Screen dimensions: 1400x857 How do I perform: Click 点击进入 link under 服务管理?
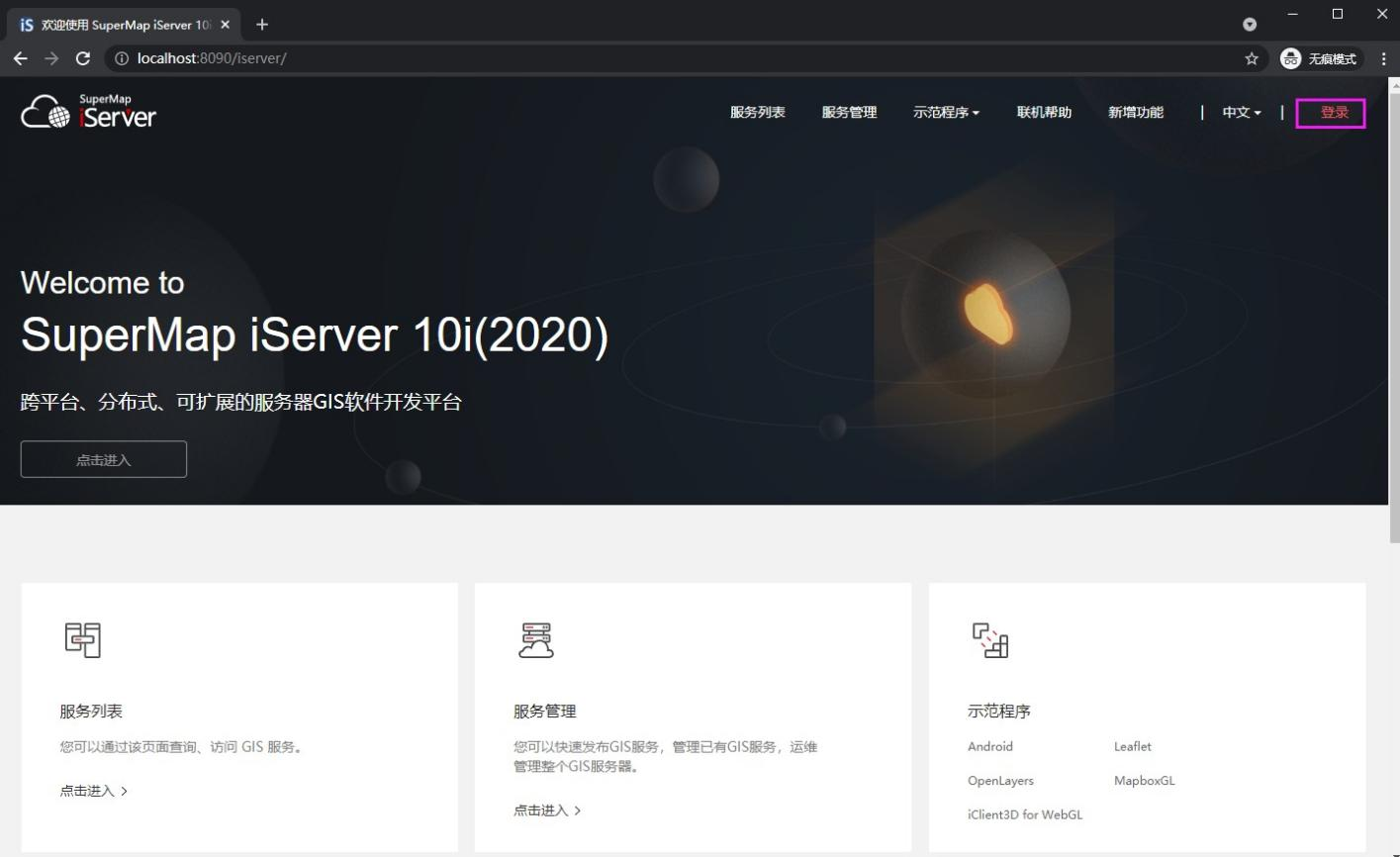click(547, 810)
